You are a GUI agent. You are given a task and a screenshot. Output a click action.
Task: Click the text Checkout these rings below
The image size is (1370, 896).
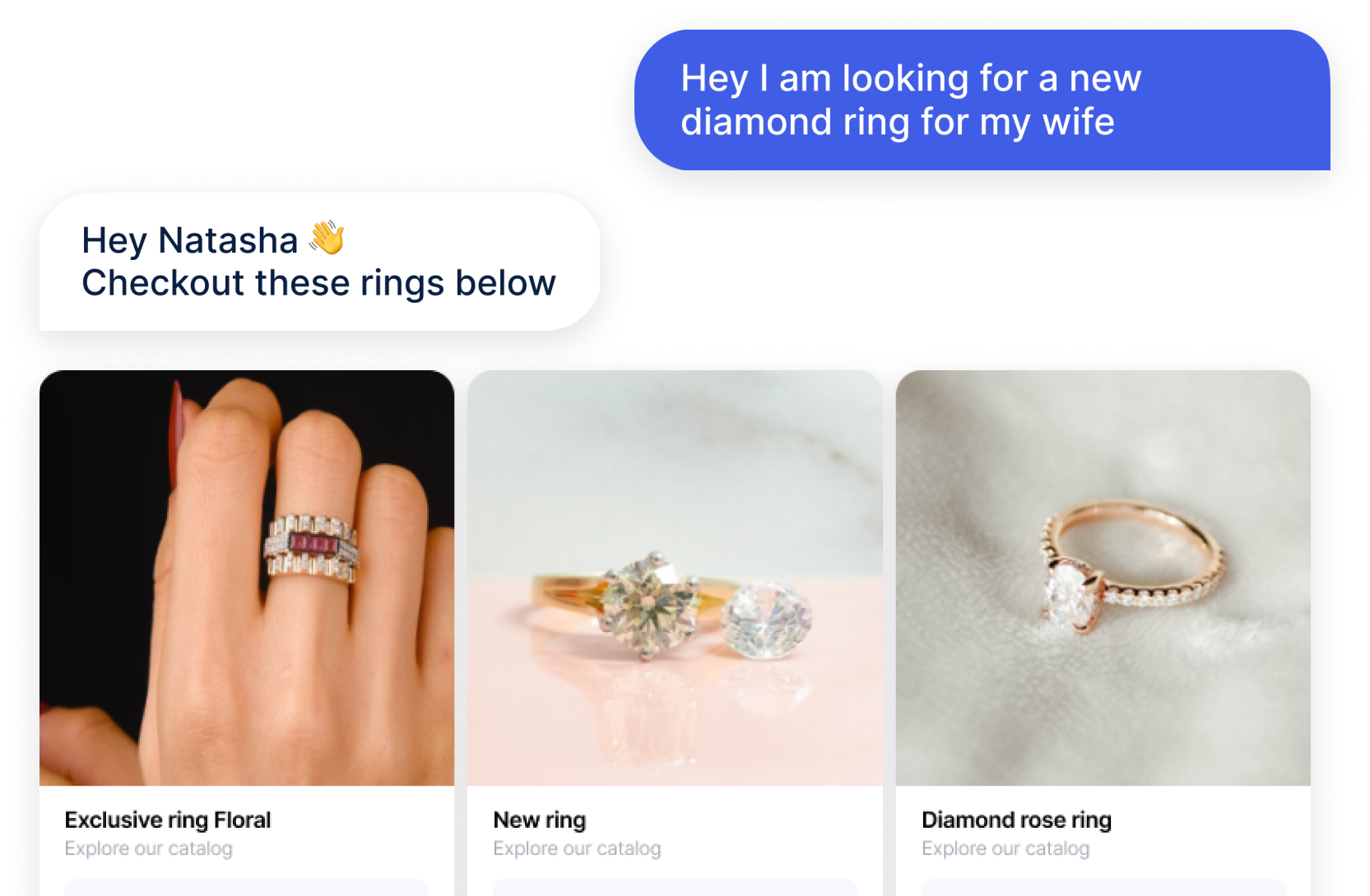tap(319, 283)
